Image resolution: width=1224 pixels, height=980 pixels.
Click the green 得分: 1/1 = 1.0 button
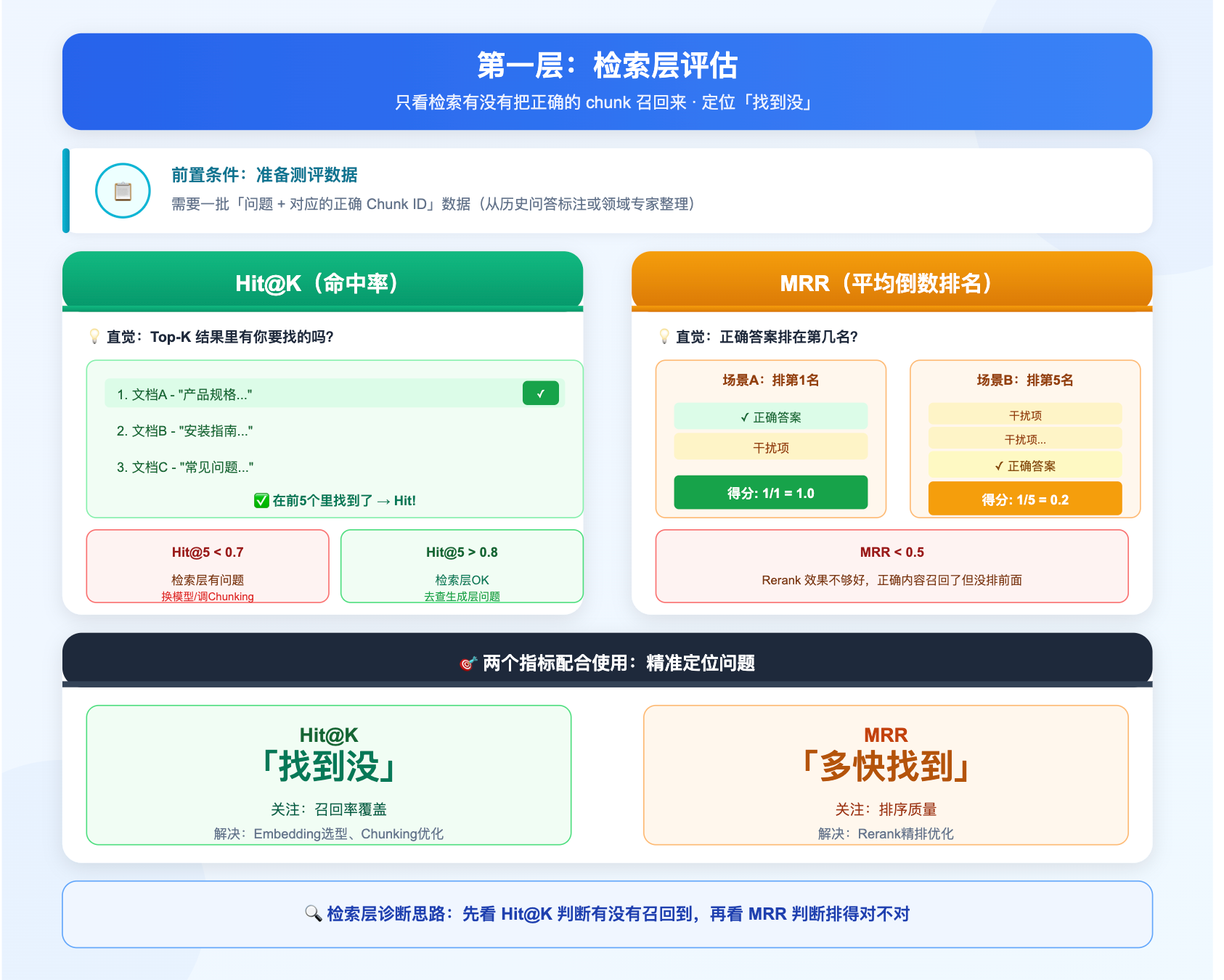pos(770,493)
